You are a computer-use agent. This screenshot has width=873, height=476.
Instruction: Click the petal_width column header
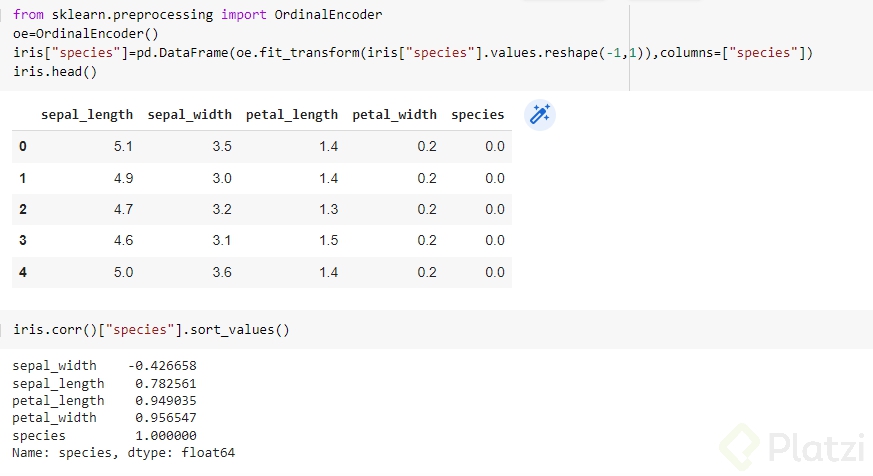[x=394, y=115]
